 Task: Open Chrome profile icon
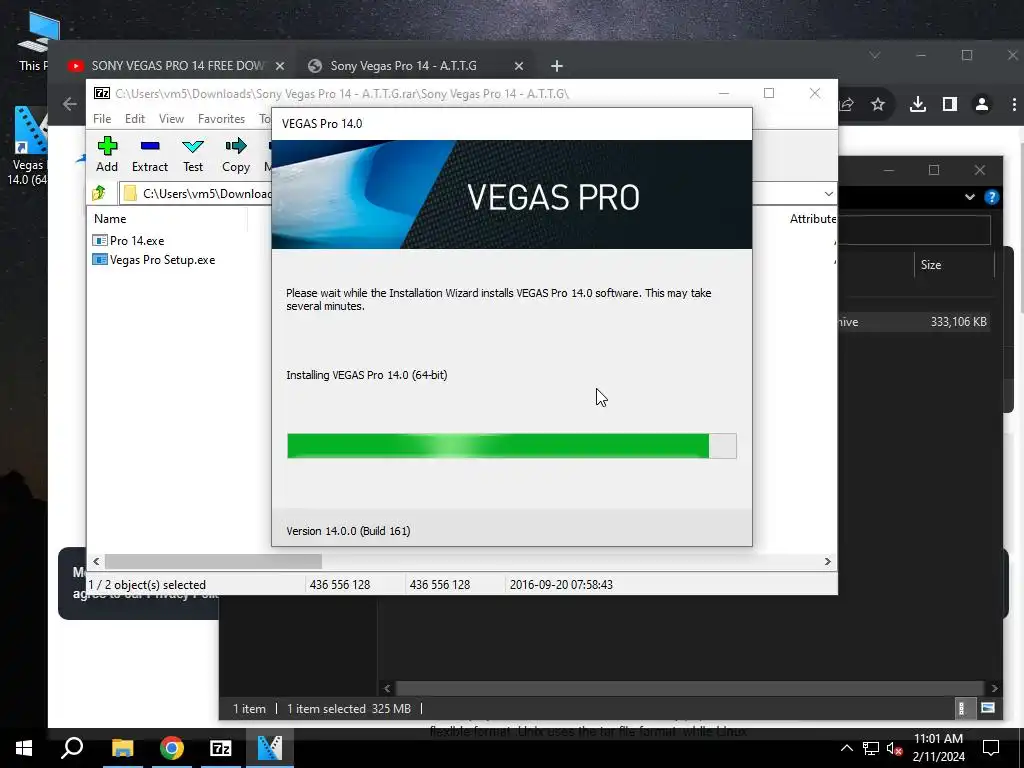coord(982,104)
